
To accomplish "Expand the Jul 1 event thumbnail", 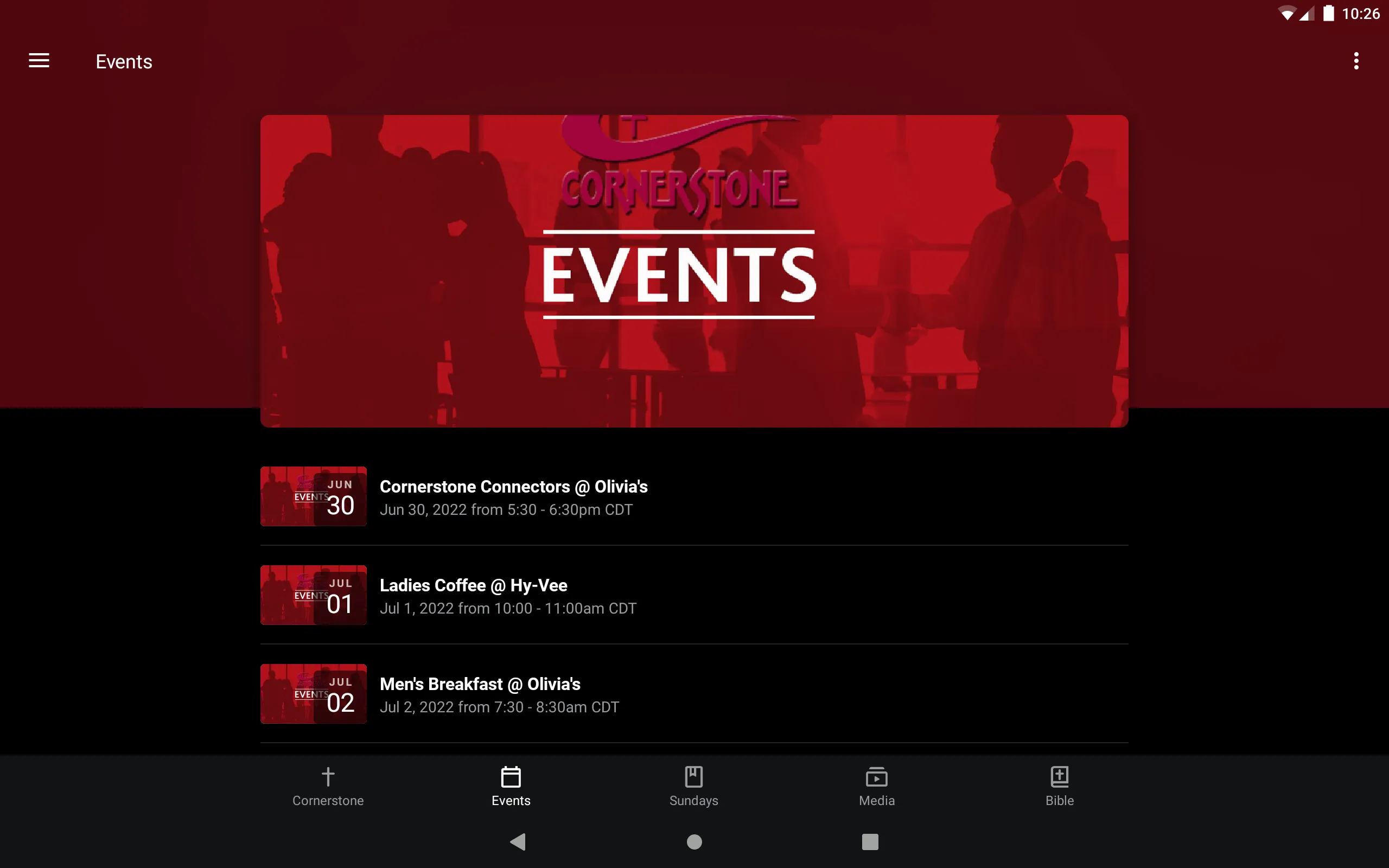I will coord(312,595).
